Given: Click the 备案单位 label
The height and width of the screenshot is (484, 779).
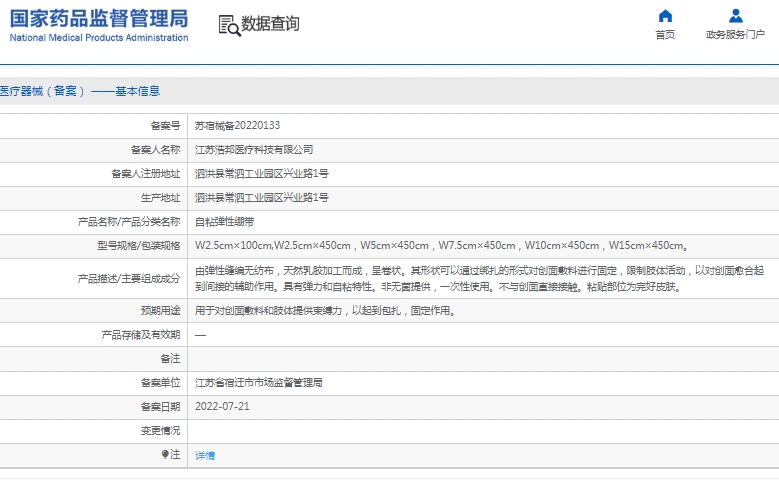Looking at the screenshot, I should pos(160,383).
